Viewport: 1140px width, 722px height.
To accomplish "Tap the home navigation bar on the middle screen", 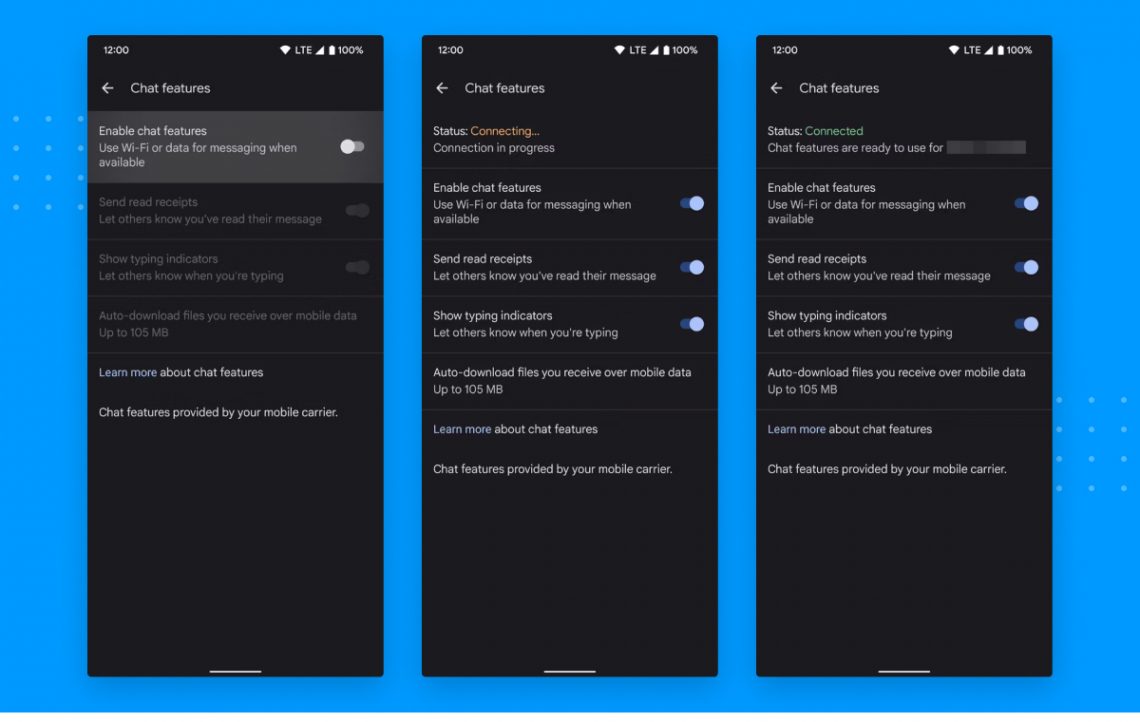I will click(x=570, y=672).
